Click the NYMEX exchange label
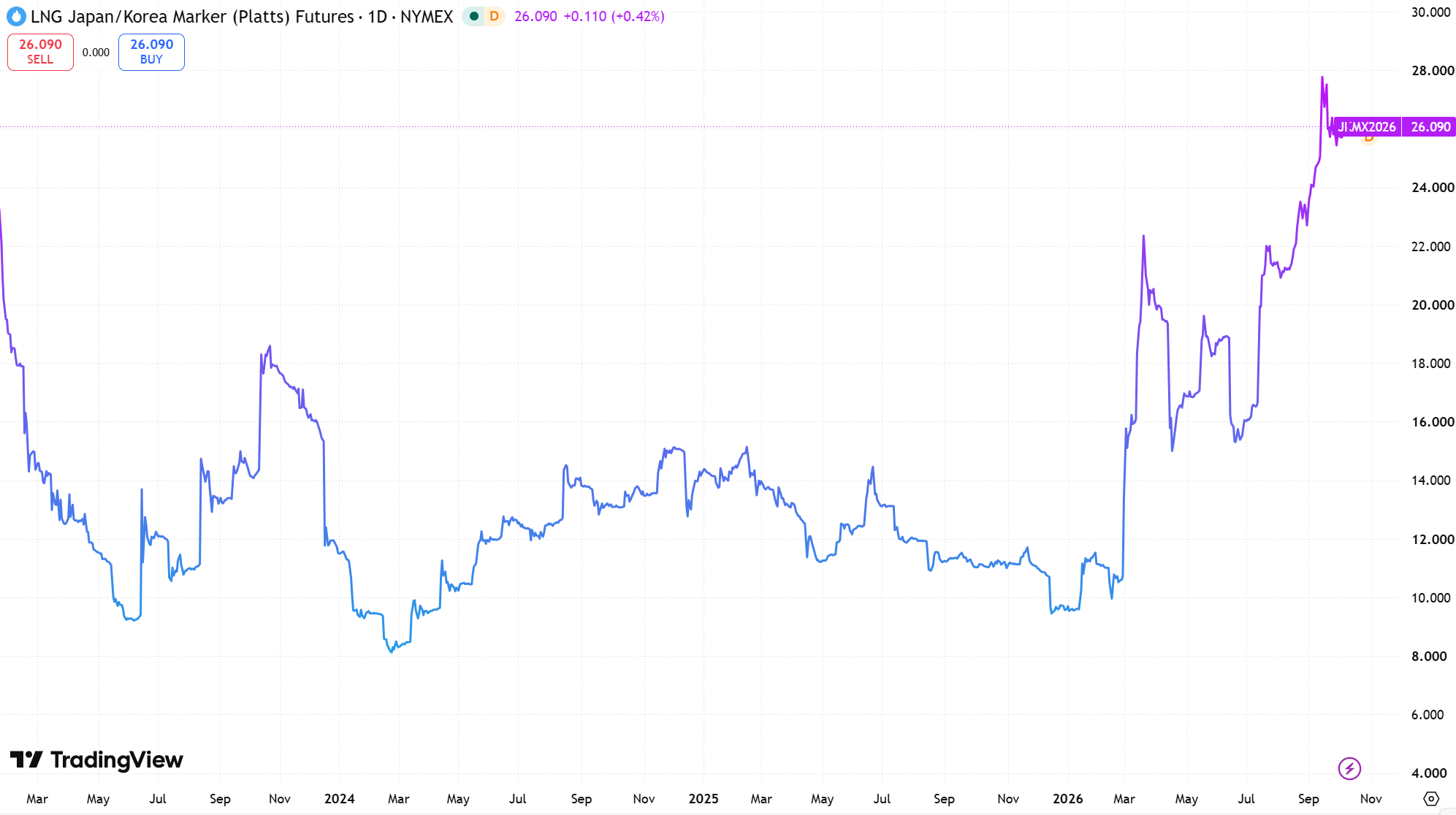This screenshot has width=1456, height=815. pyautogui.click(x=427, y=16)
